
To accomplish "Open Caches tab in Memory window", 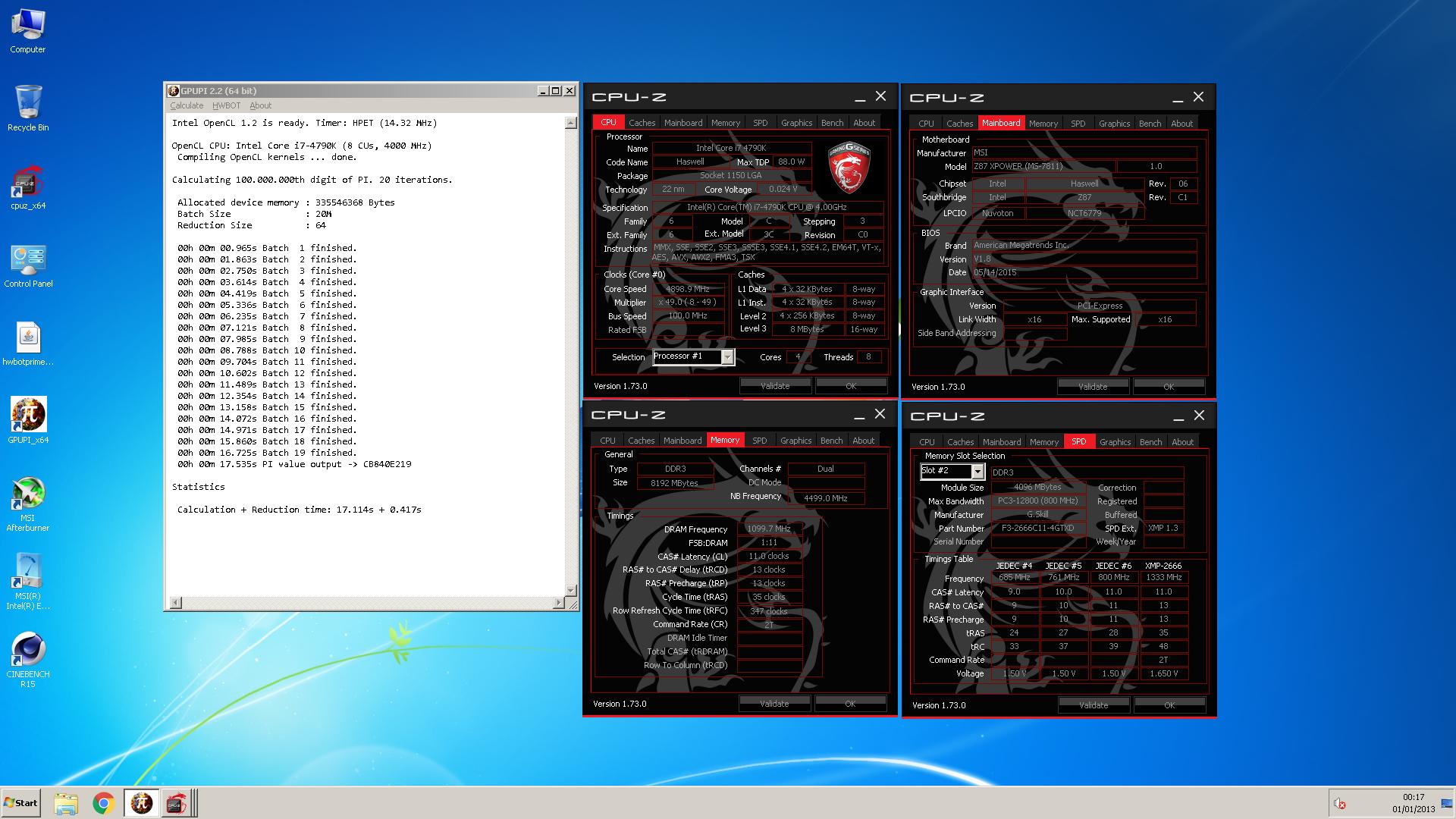I will coord(641,441).
